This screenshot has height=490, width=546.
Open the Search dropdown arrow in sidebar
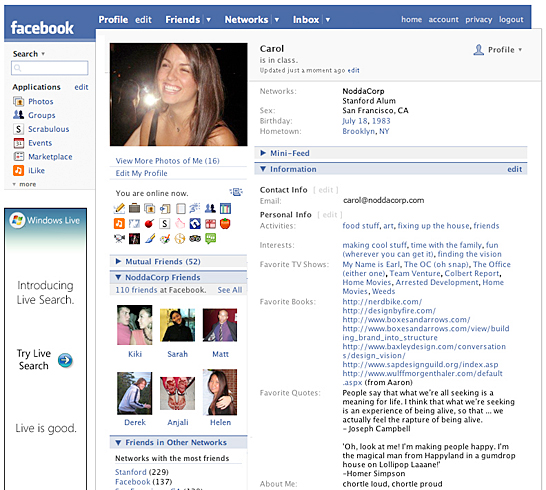click(x=43, y=54)
